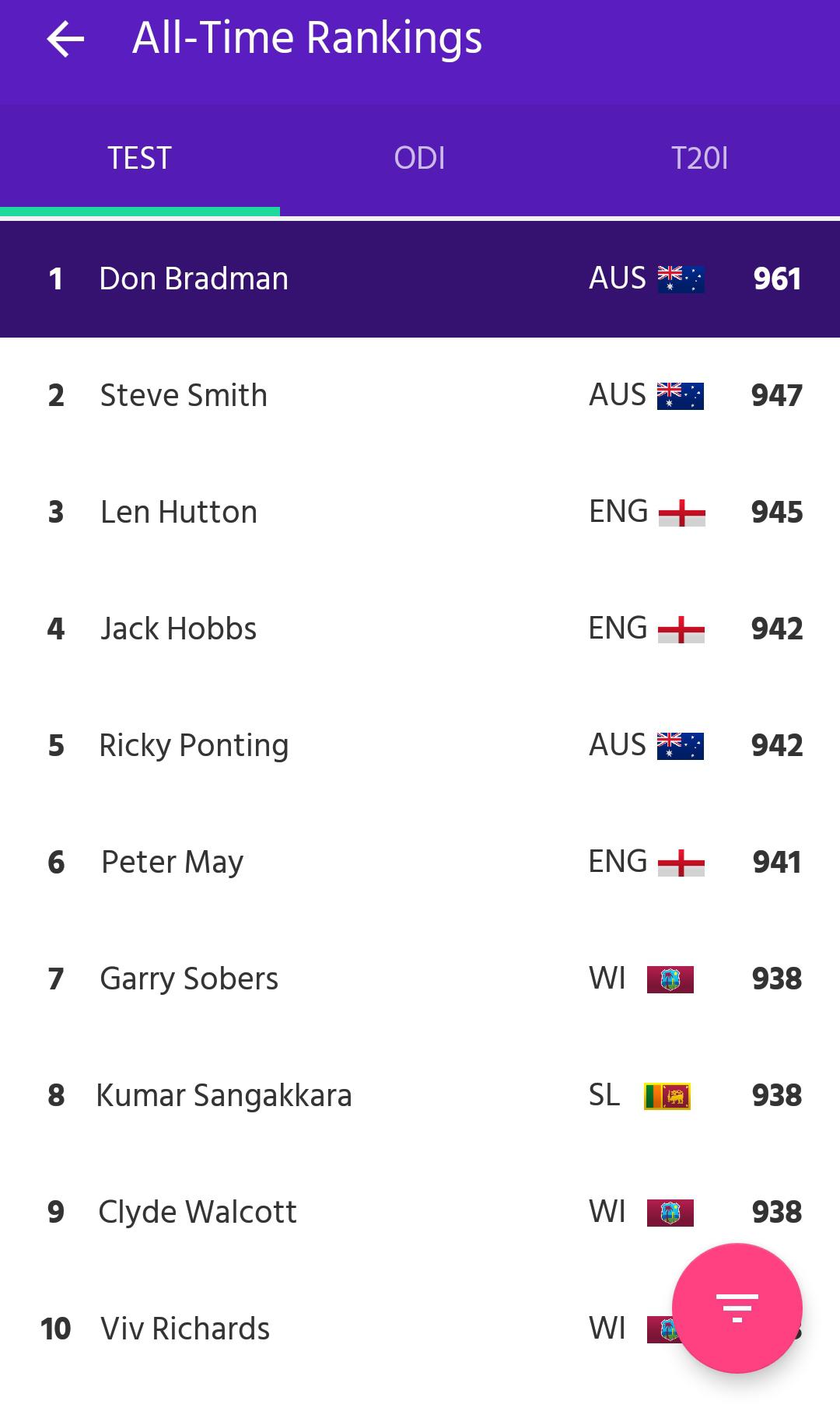This screenshot has height=1411, width=840.
Task: Tap the Australia flag next to Ricky Ponting
Action: (x=681, y=744)
